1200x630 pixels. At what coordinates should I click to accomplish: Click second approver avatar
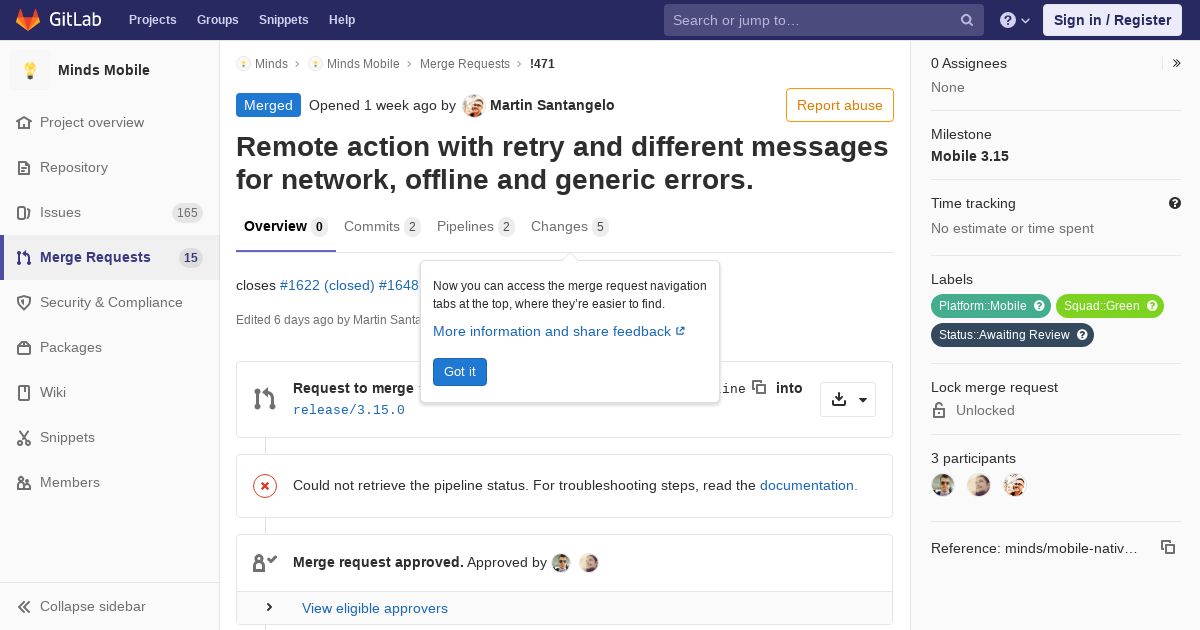(589, 563)
